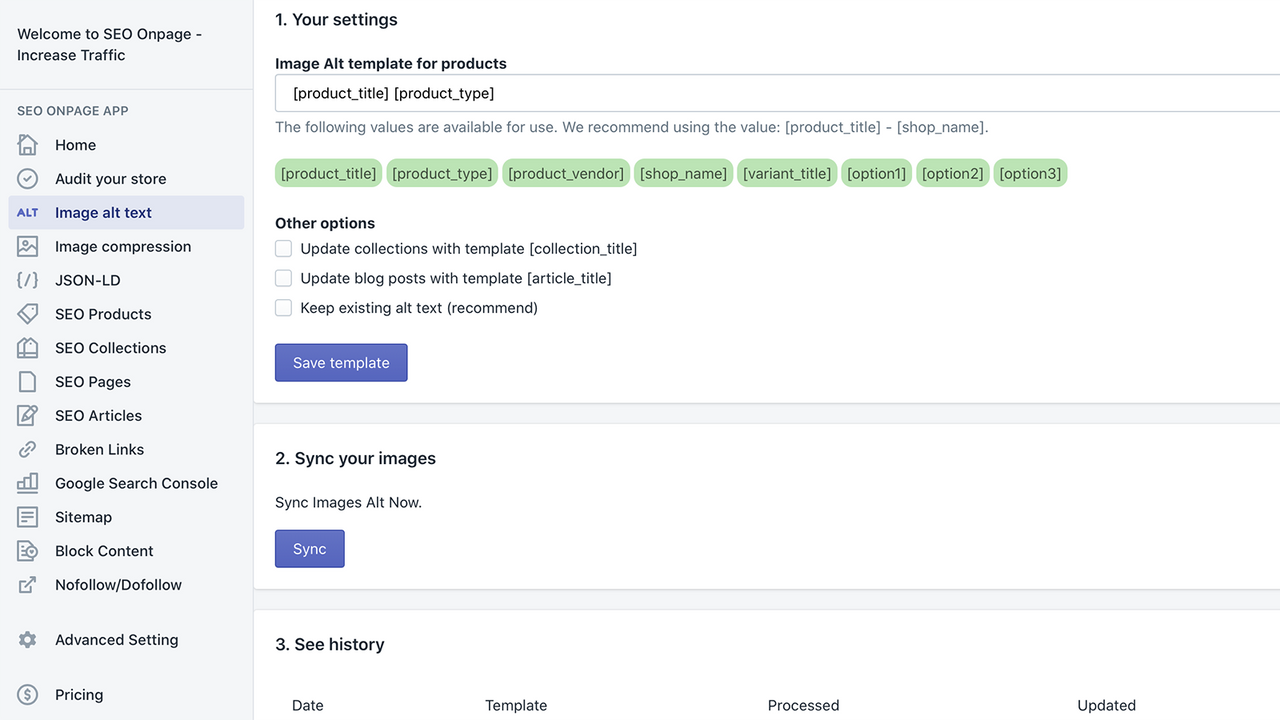Toggle Keep existing alt text checkbox

(x=284, y=308)
